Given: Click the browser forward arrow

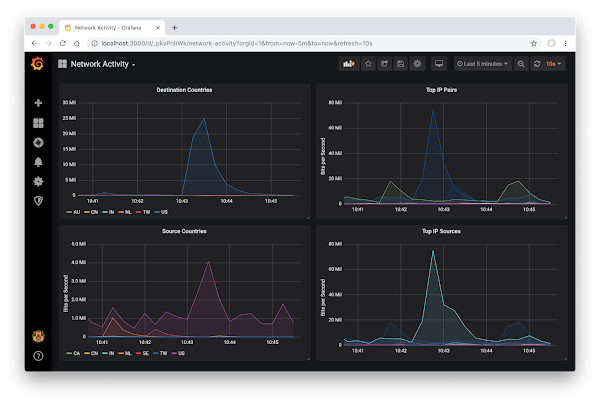Looking at the screenshot, I should [x=49, y=43].
